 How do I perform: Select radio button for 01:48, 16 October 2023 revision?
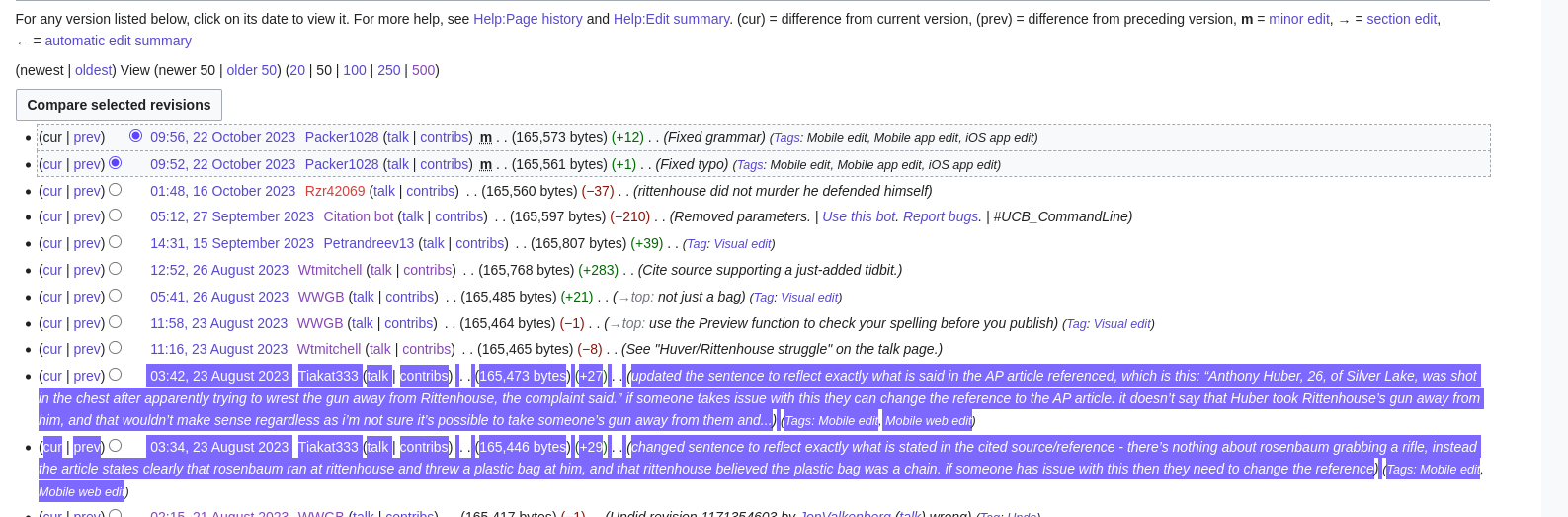click(x=116, y=190)
